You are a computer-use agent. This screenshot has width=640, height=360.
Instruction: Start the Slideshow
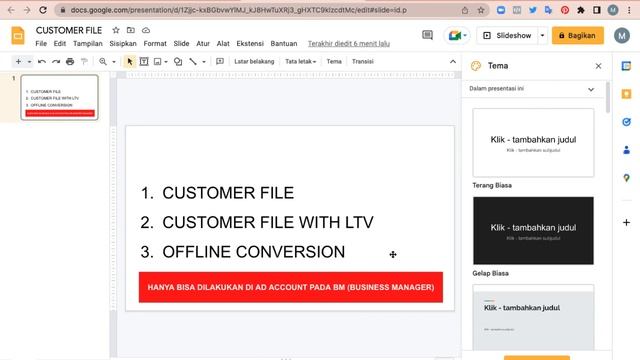507,36
